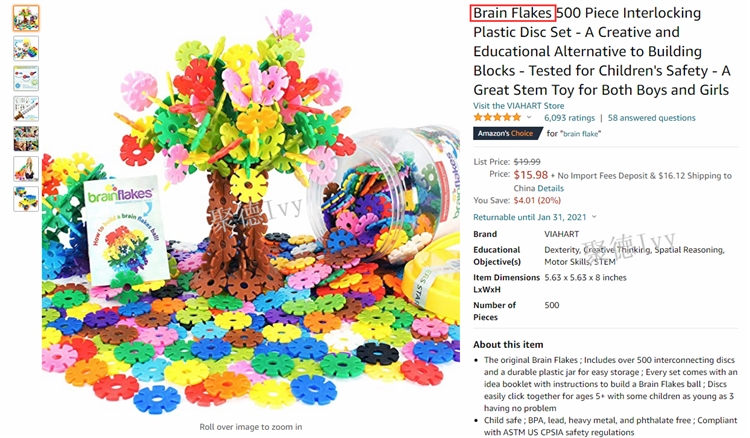Select the sixth product thumbnail
Viewport: 750px width, 438px height.
point(26,169)
